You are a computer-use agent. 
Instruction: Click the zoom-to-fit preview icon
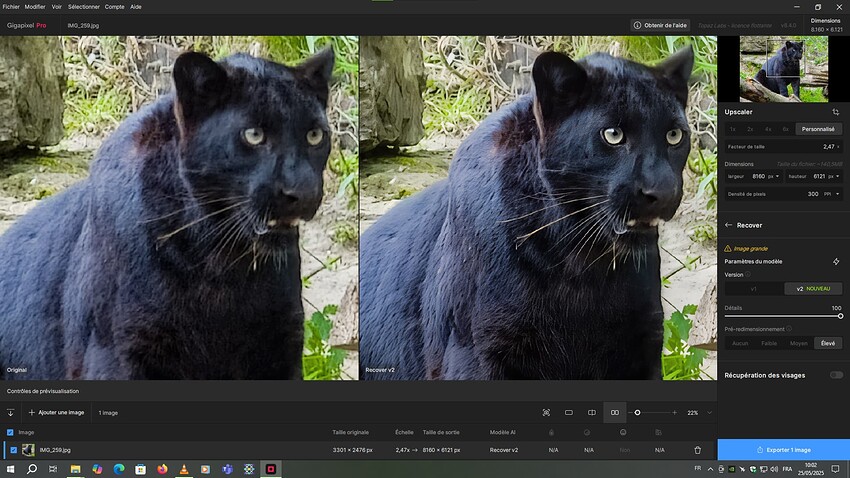tap(546, 412)
